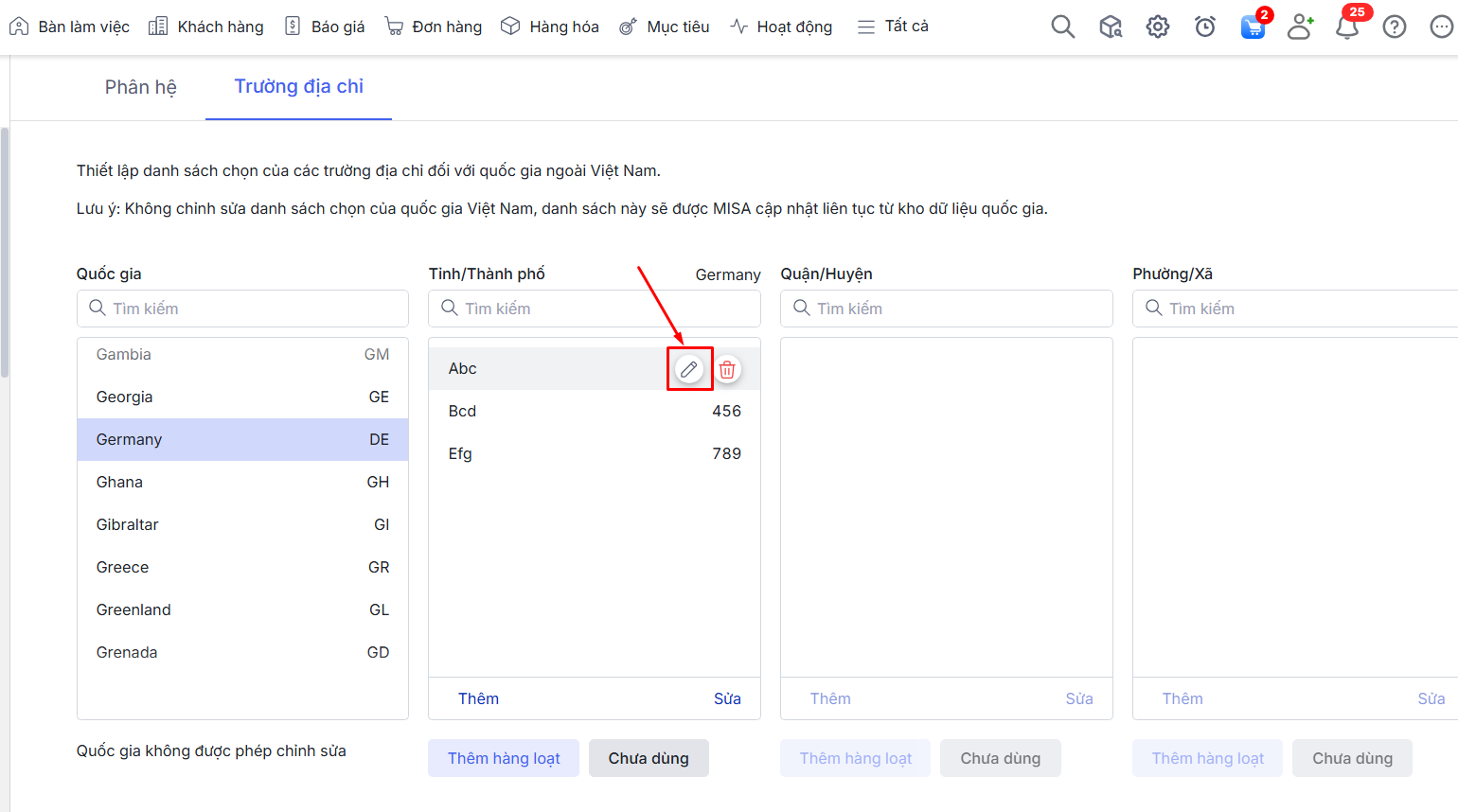This screenshot has height=812, width=1458.
Task: Open the Báo giá menu item
Action: coord(325,26)
